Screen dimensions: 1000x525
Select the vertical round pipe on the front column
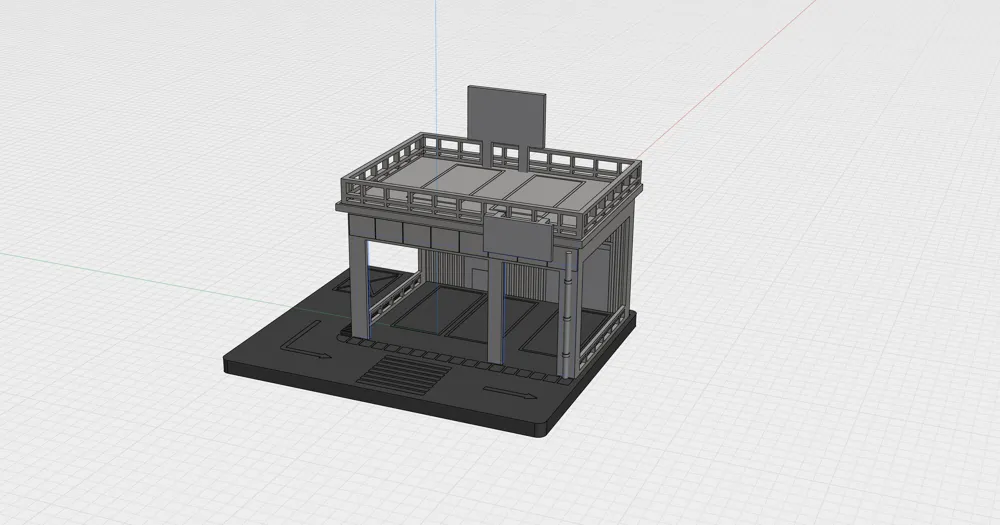(568, 314)
